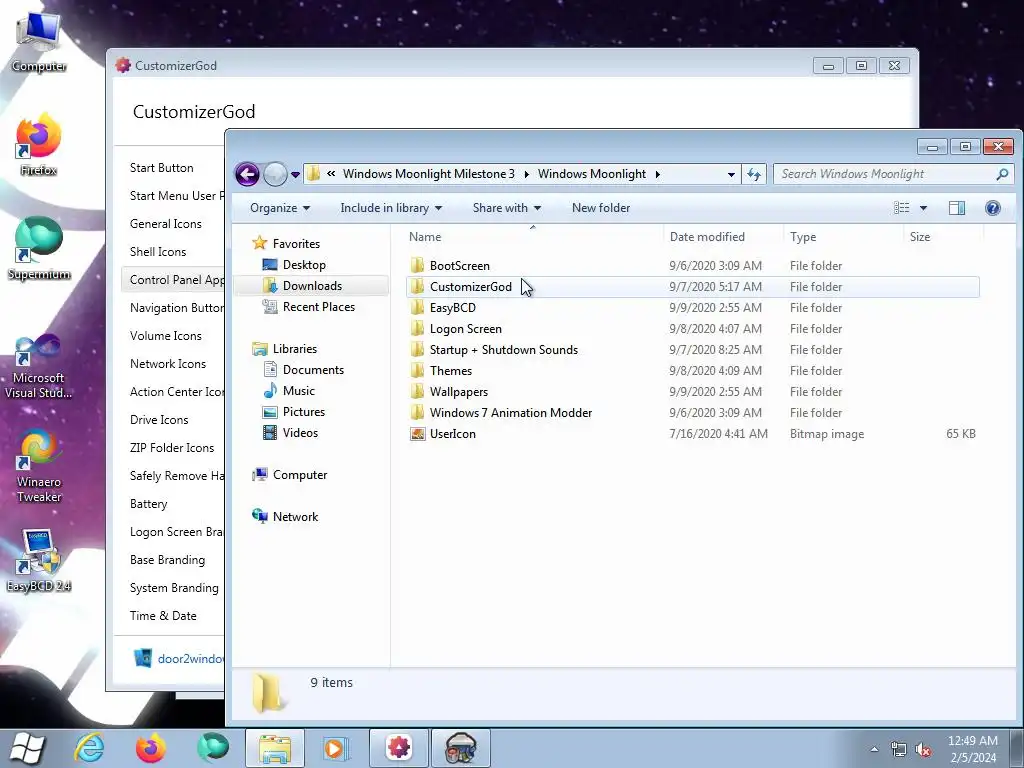Toggle the preview pane button
The image size is (1024, 768).
(x=957, y=208)
